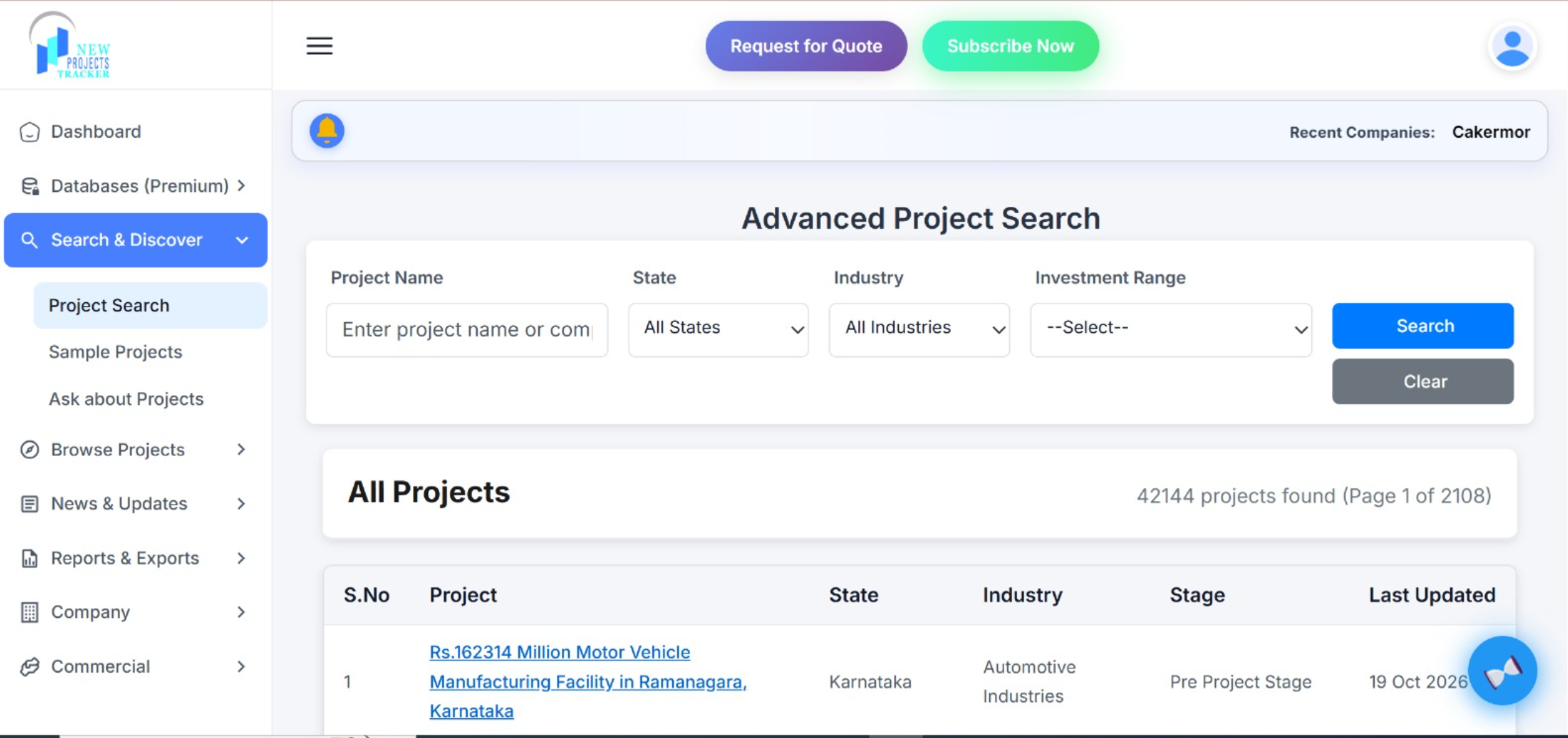
Task: Open the user profile avatar
Action: tap(1512, 47)
